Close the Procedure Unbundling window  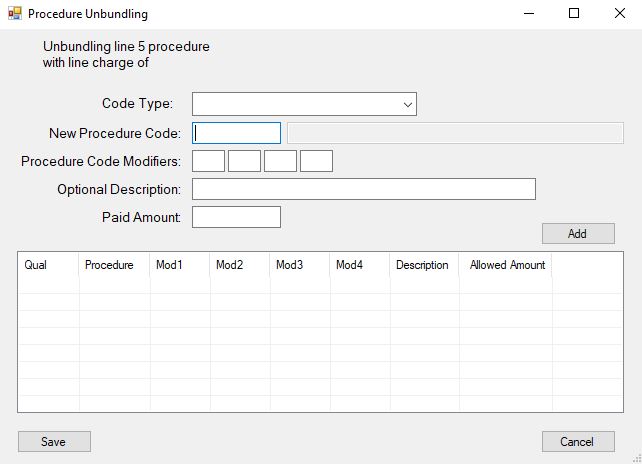(619, 14)
